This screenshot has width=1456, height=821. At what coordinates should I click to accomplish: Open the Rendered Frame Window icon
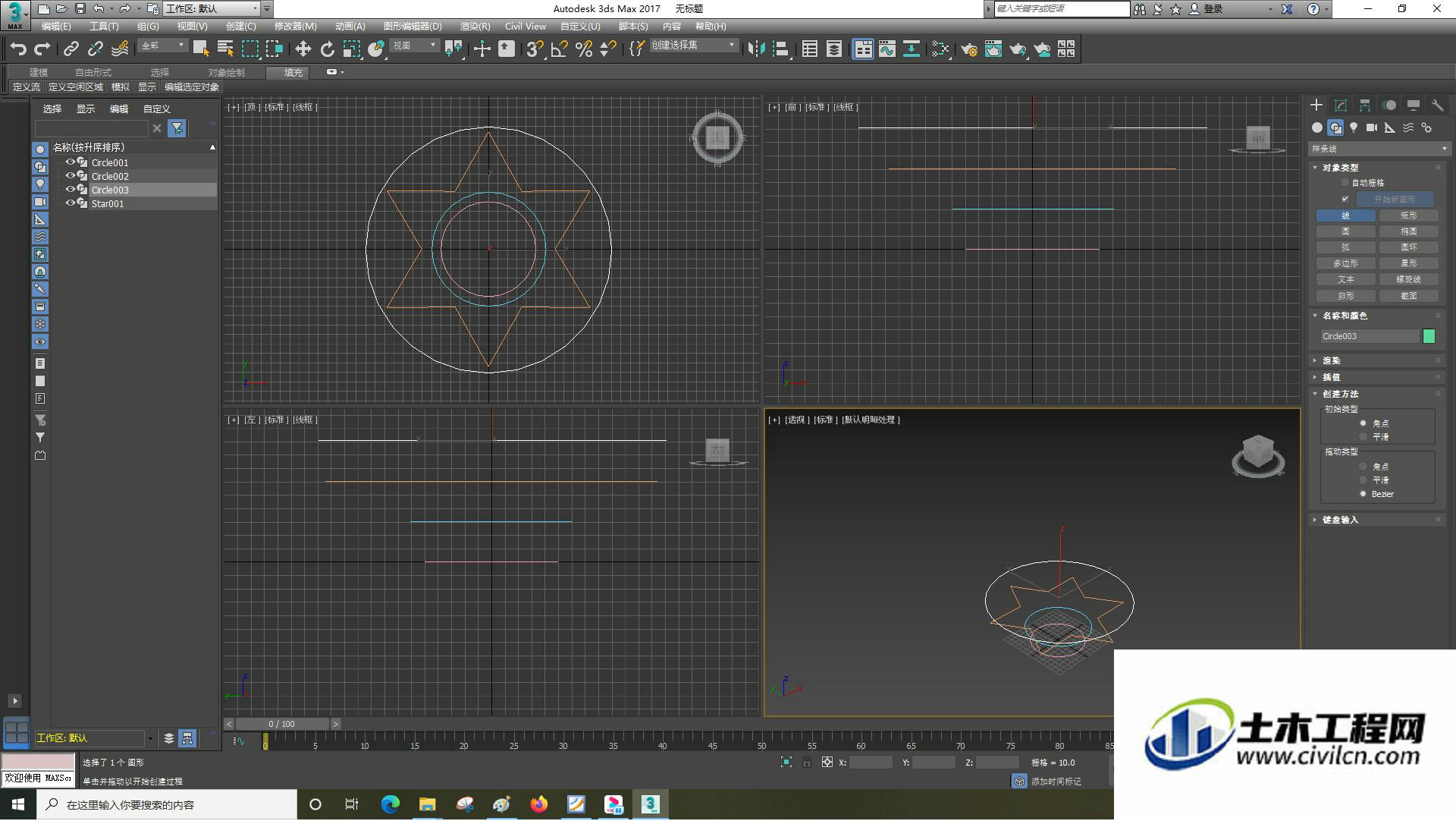pyautogui.click(x=993, y=49)
